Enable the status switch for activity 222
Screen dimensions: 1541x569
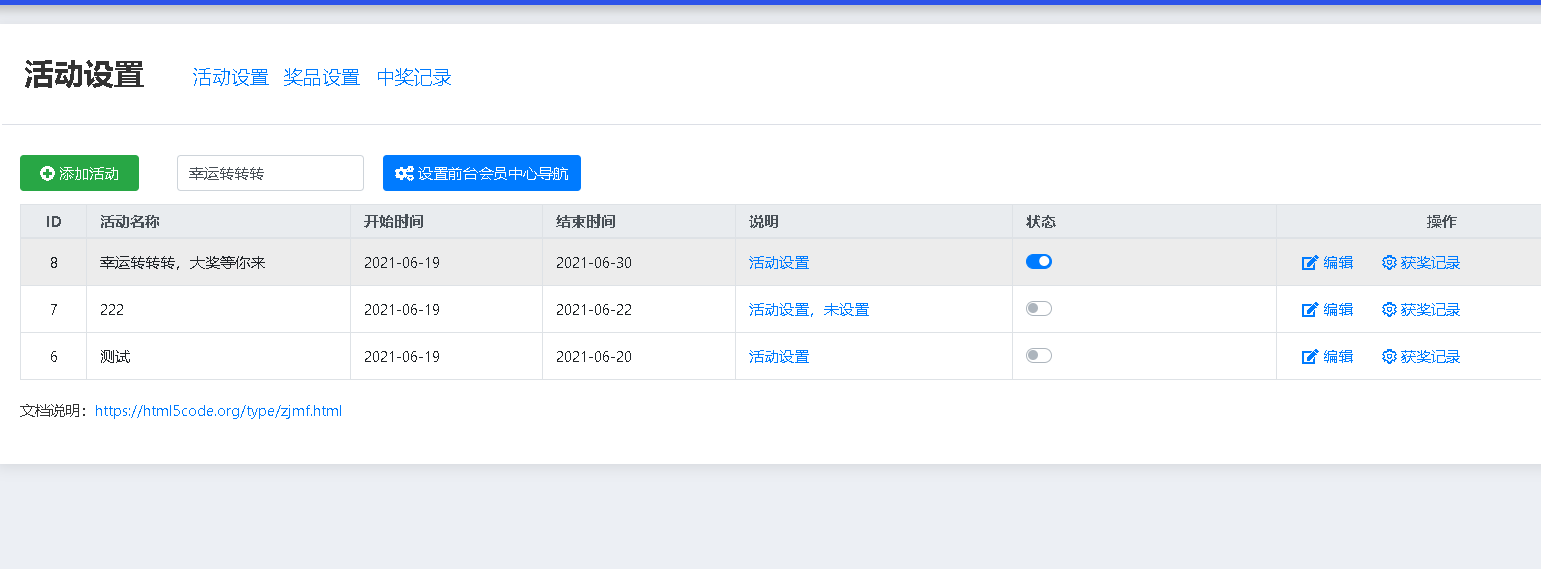tap(1039, 309)
